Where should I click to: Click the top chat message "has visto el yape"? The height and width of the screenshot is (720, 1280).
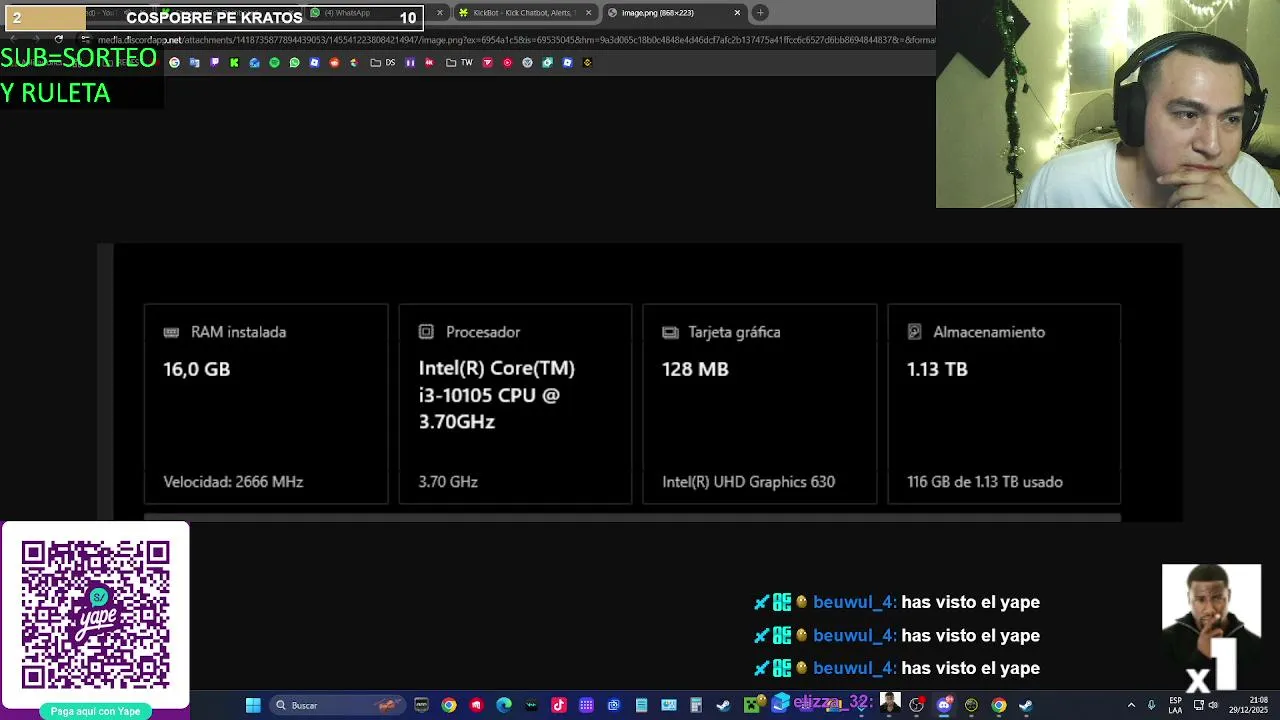970,602
